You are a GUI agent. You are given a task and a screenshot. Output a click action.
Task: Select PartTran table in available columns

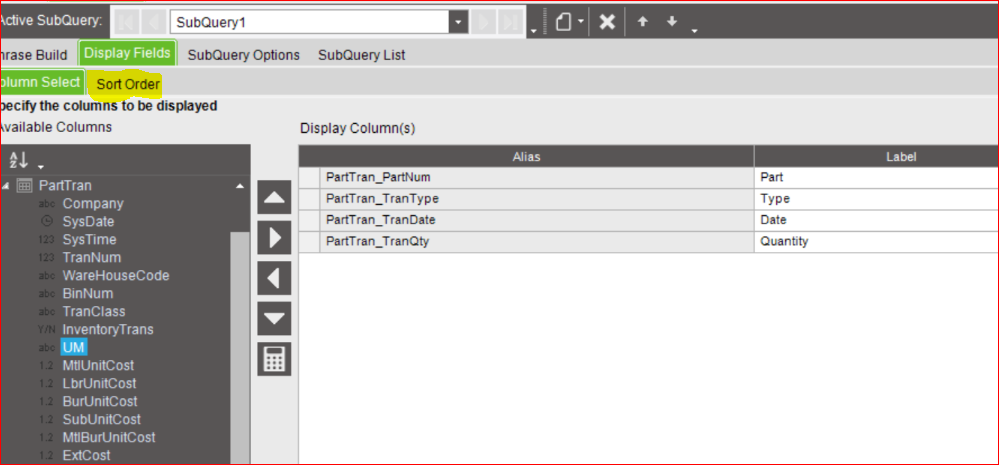click(x=65, y=186)
